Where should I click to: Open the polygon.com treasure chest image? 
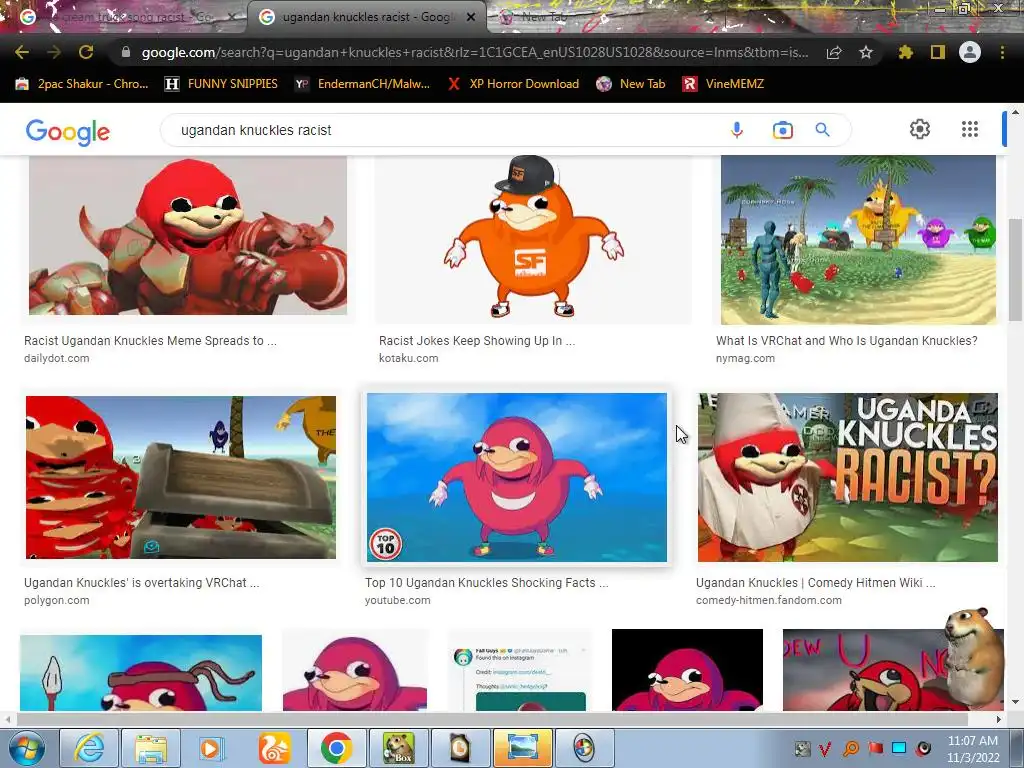pyautogui.click(x=181, y=477)
